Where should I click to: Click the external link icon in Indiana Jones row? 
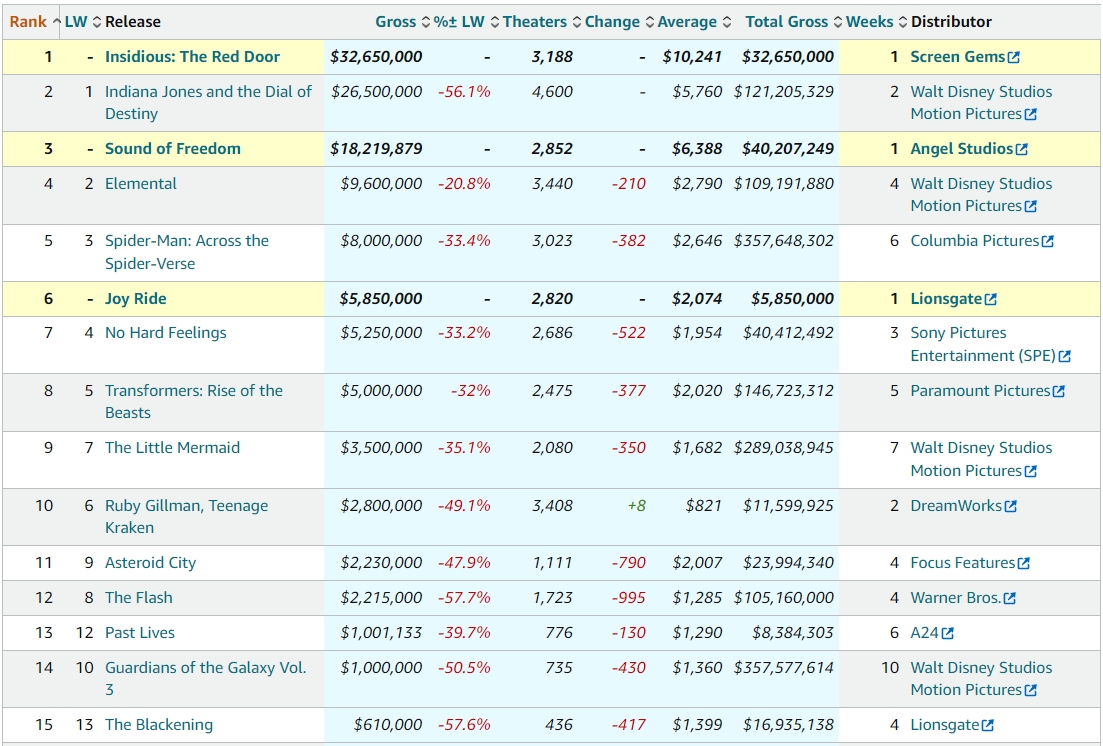coord(1031,115)
